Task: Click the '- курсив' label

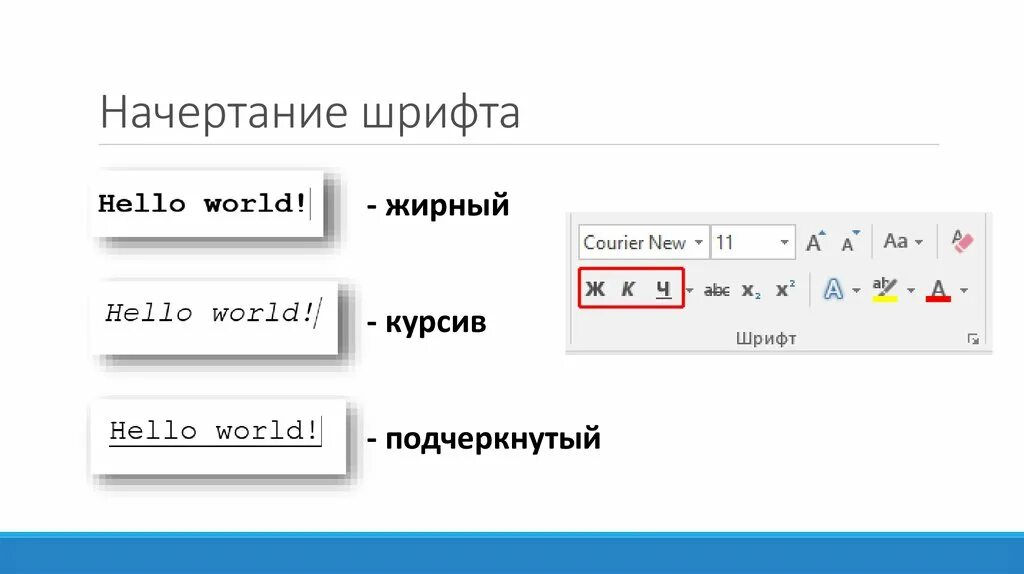Action: 426,323
